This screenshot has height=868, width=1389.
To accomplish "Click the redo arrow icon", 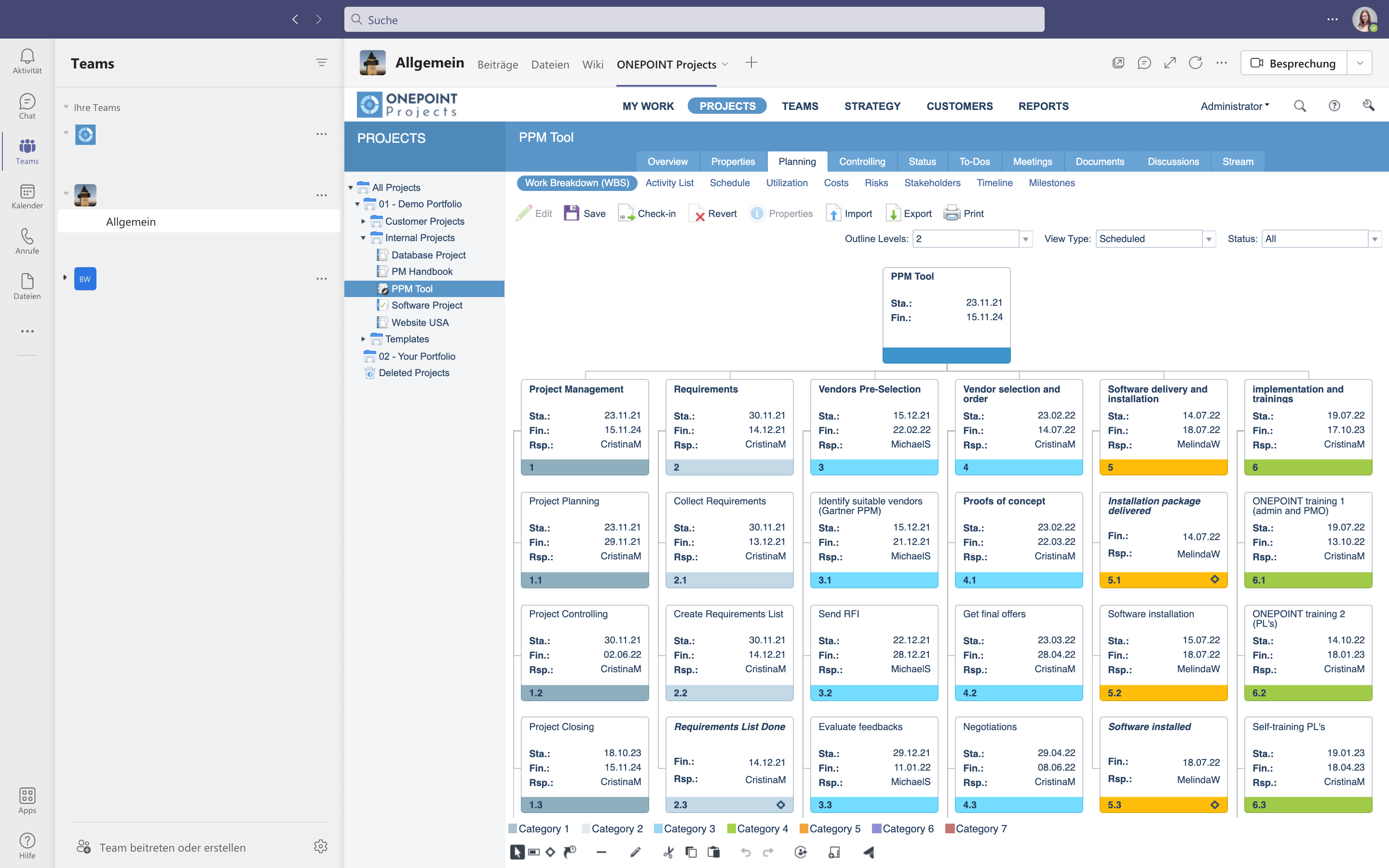I will coord(768,852).
